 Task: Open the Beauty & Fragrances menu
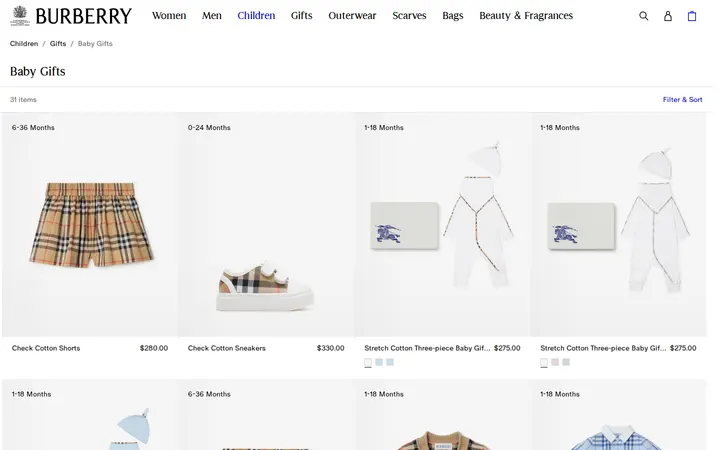pyautogui.click(x=526, y=16)
